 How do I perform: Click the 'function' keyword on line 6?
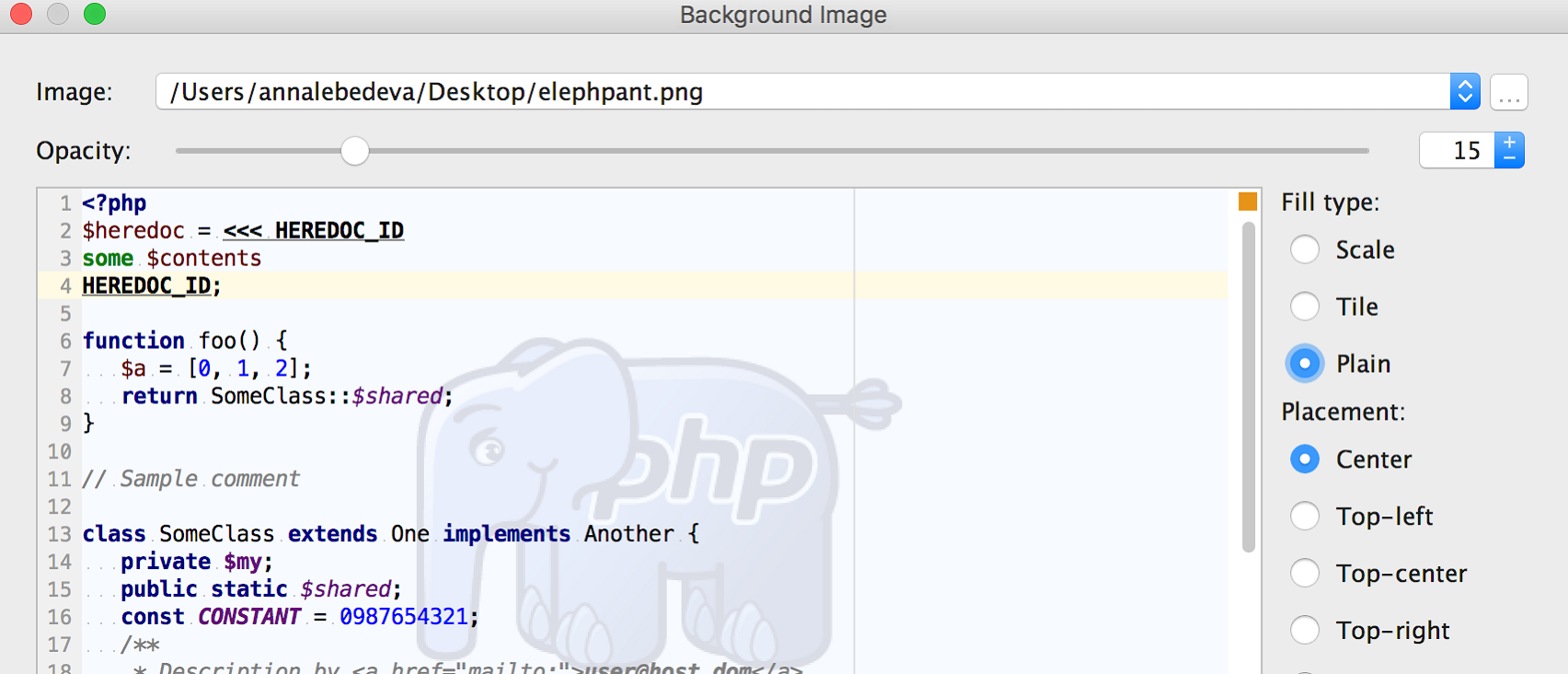coord(133,341)
